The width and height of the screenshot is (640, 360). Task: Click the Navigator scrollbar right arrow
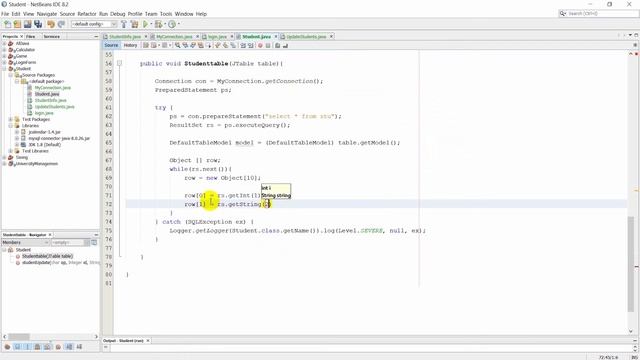click(96, 337)
